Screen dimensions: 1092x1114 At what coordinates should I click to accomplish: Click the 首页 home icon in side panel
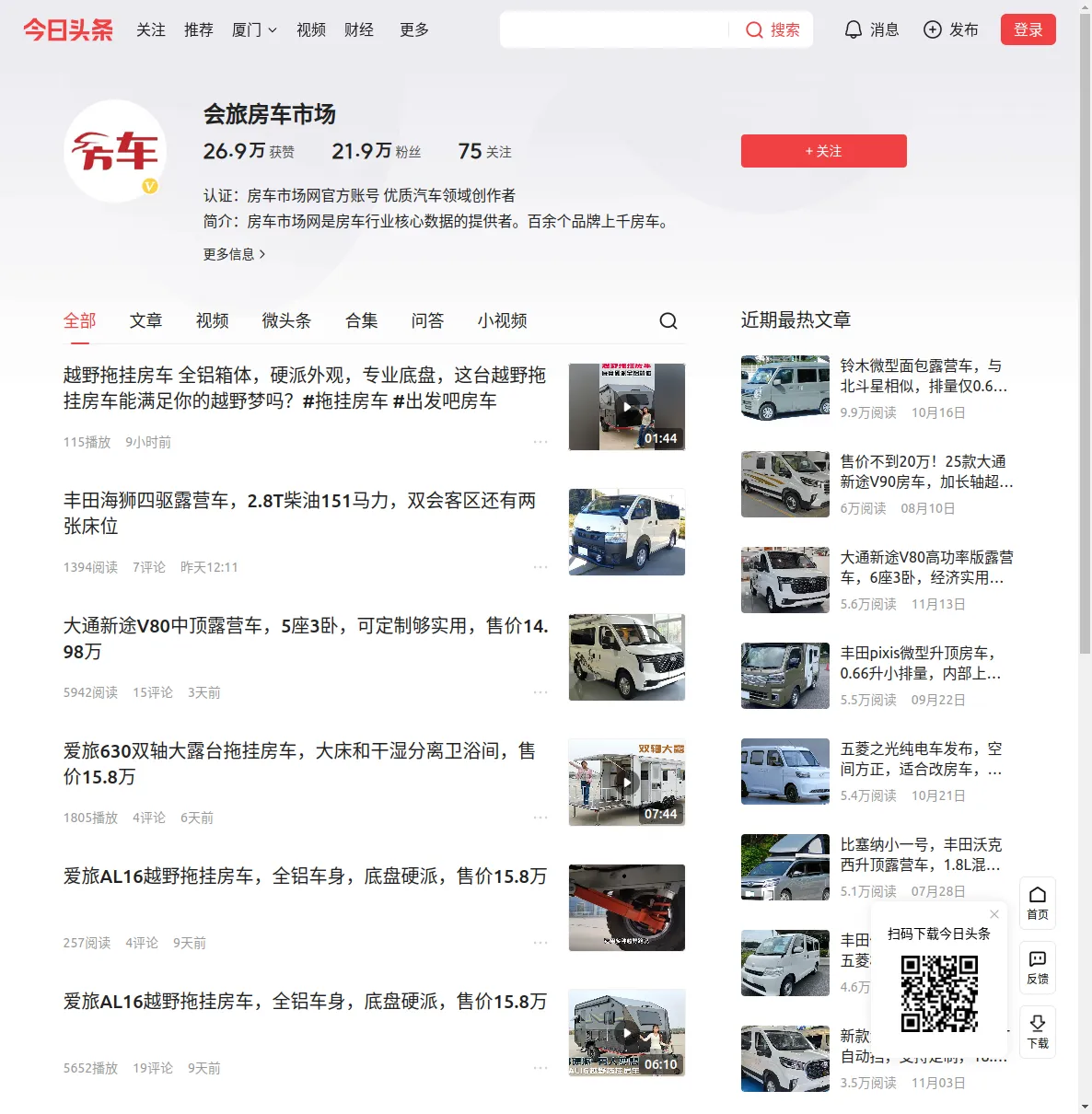pyautogui.click(x=1038, y=903)
